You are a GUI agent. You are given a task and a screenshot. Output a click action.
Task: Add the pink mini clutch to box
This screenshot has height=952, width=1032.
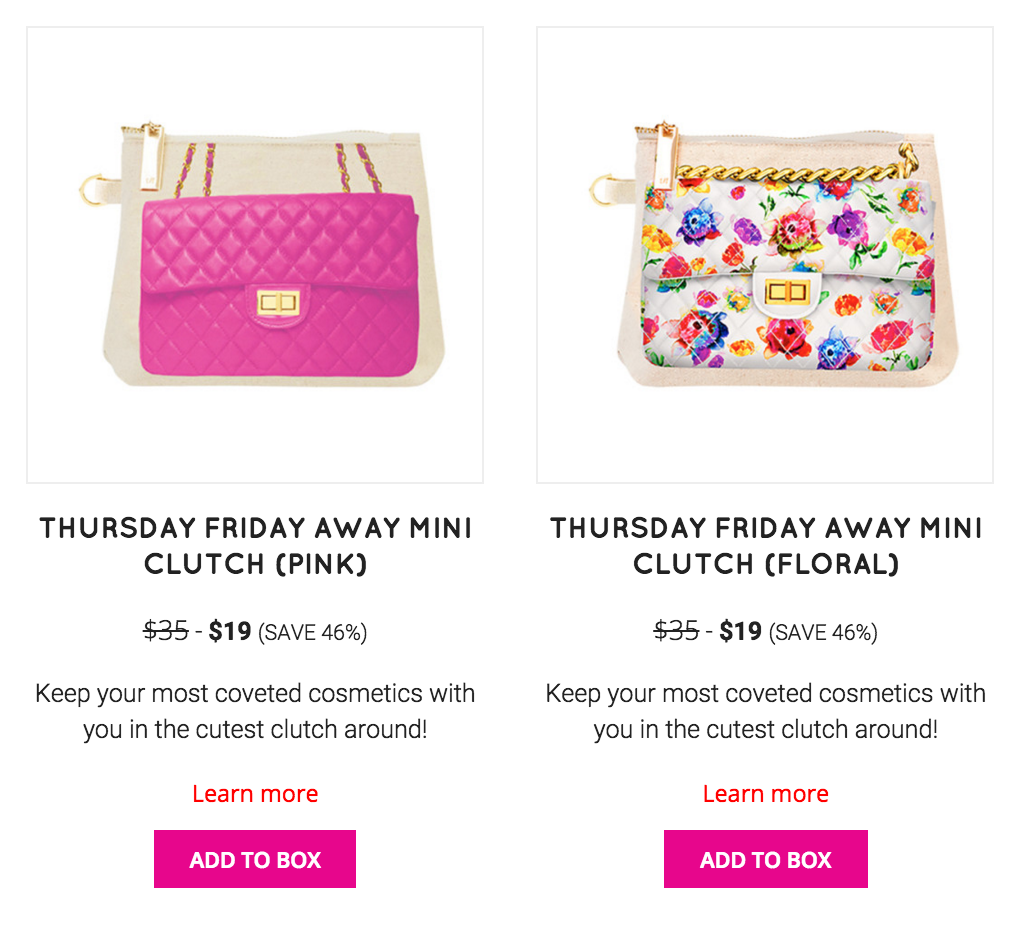255,859
